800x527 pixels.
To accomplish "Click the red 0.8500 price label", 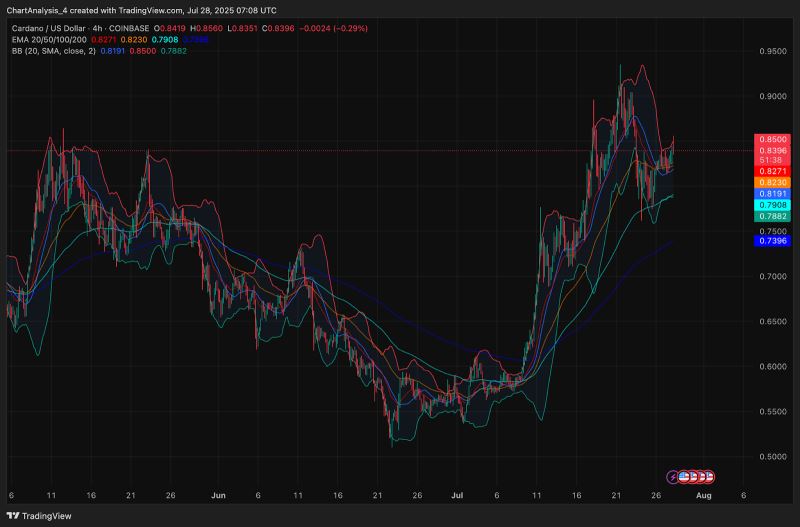I will 770,139.
